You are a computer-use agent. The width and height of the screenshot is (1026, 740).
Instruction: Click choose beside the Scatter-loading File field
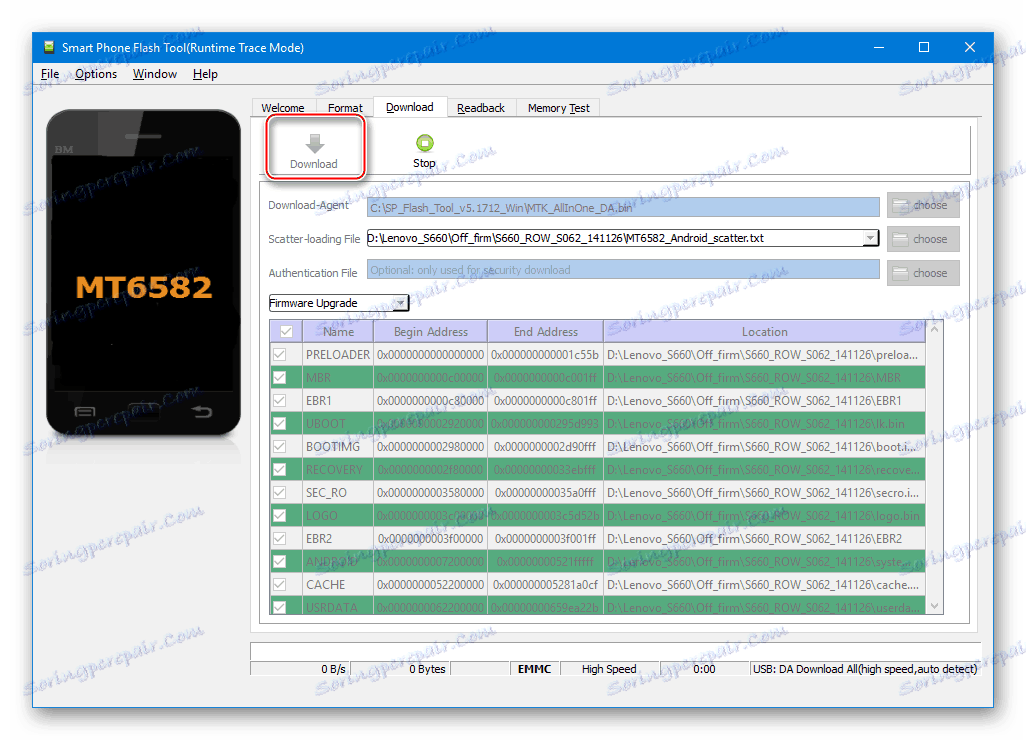click(x=922, y=238)
